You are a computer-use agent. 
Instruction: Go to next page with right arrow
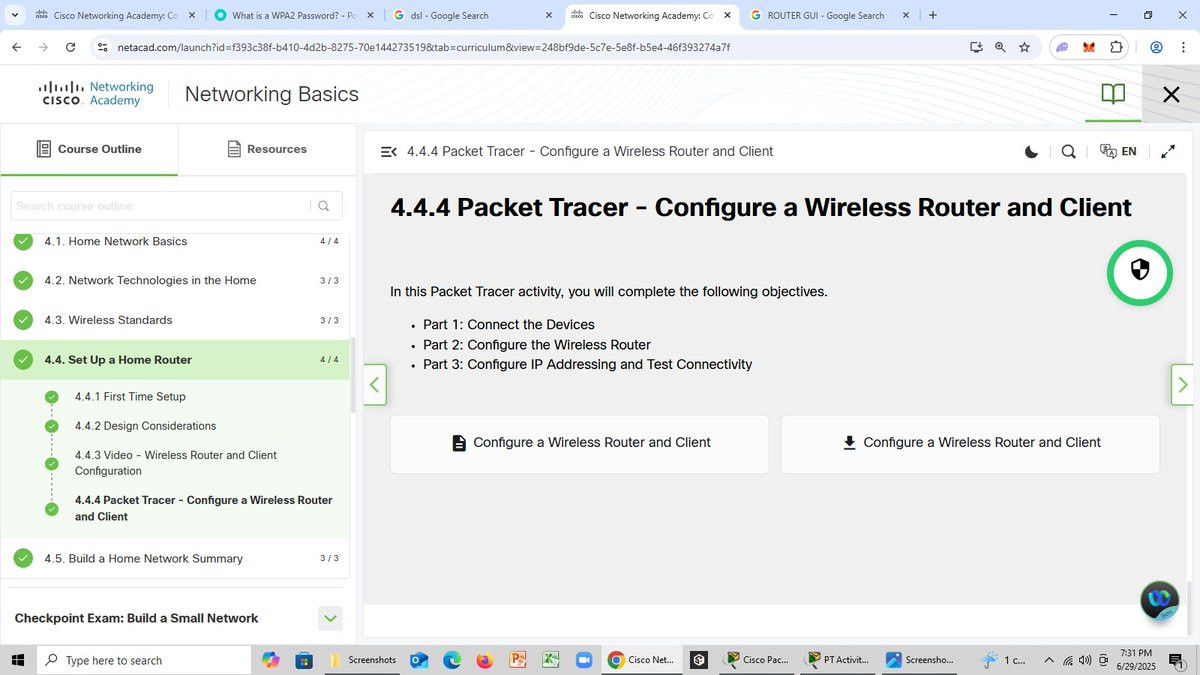tap(1182, 384)
